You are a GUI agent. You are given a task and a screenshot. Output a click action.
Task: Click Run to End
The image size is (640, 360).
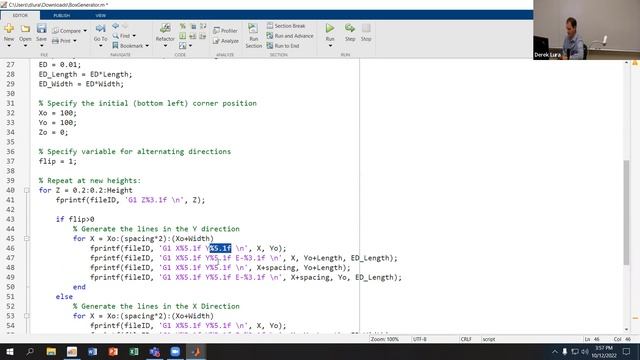[x=283, y=46]
